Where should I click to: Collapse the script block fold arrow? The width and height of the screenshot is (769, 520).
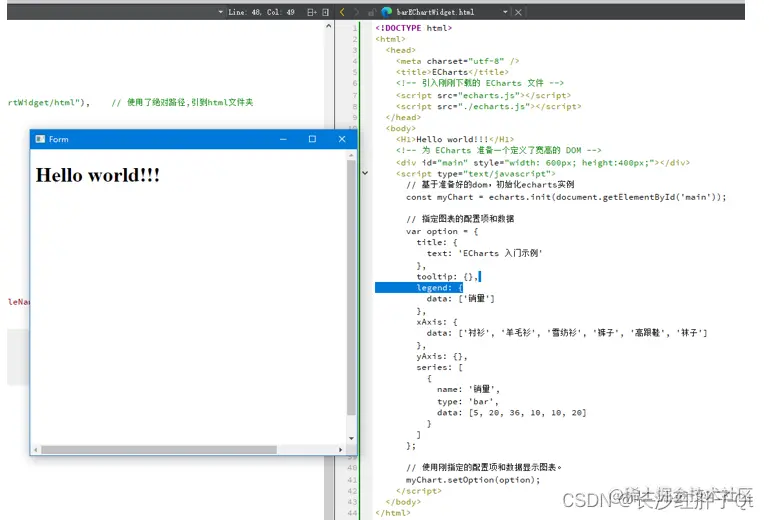pyautogui.click(x=365, y=173)
